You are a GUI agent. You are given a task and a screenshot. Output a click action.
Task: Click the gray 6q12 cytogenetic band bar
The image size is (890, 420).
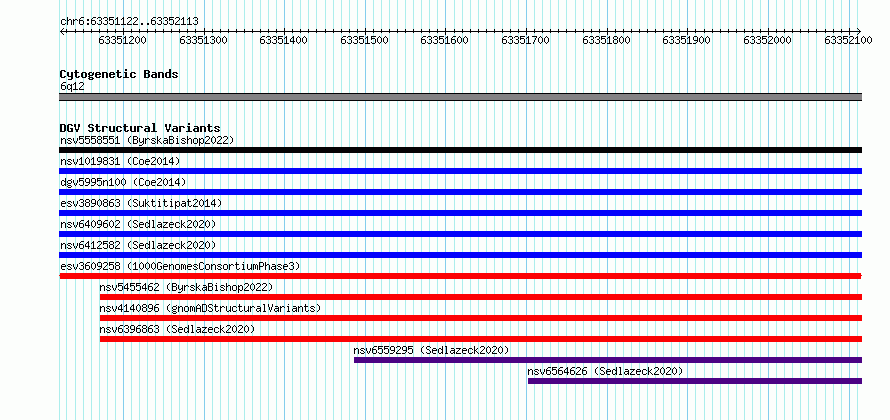(460, 97)
